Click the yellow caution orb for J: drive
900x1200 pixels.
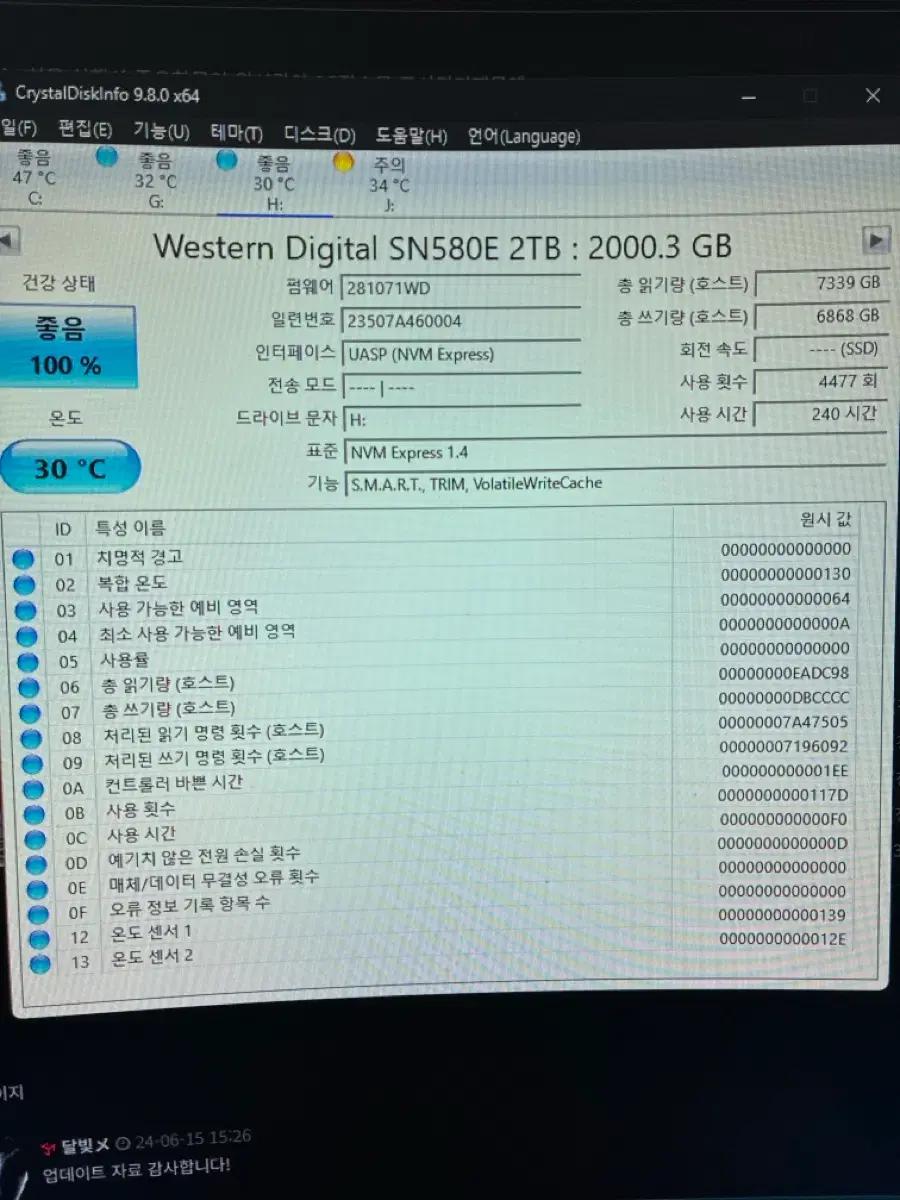[x=344, y=162]
